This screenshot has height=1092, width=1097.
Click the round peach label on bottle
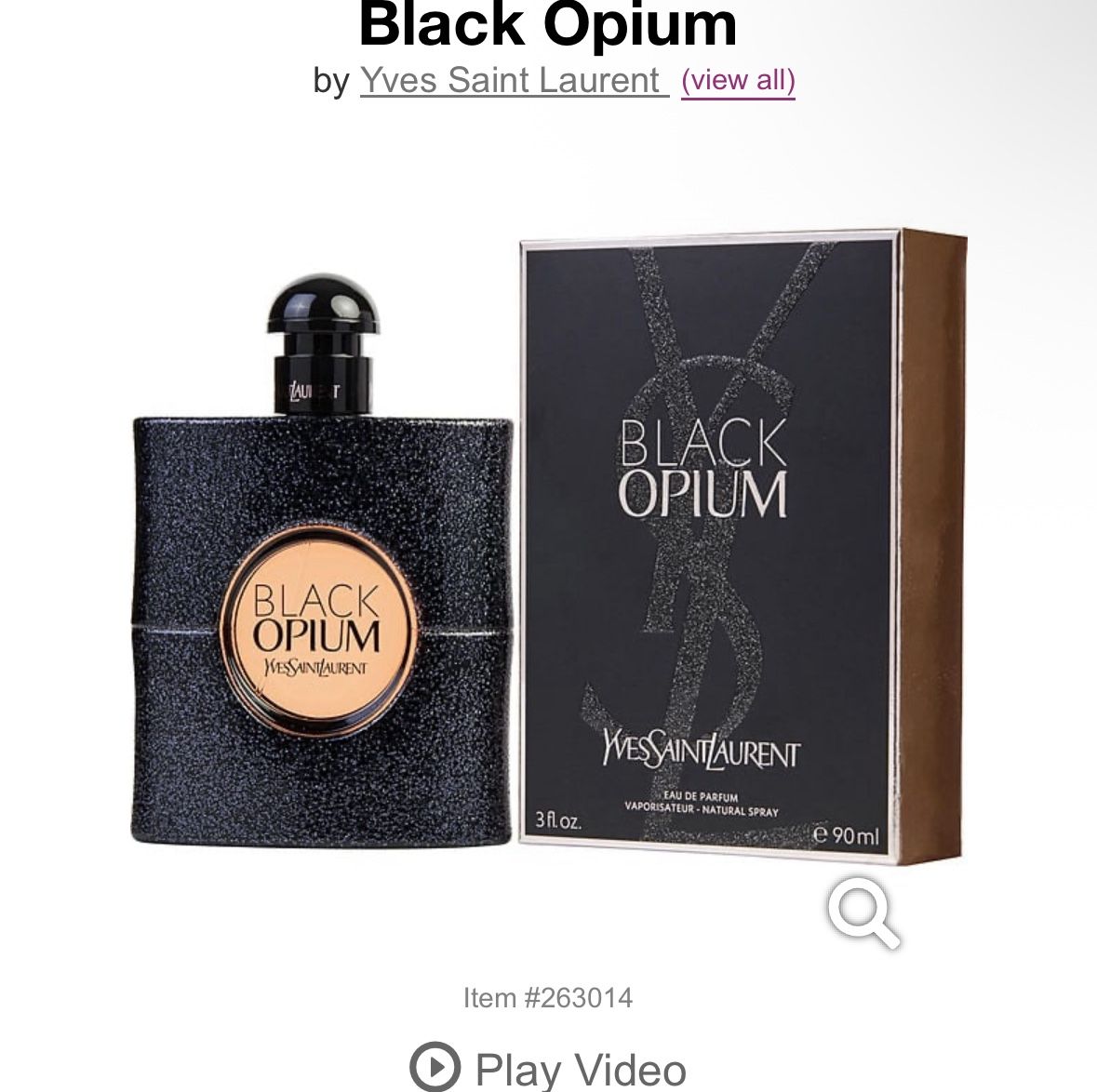pyautogui.click(x=318, y=632)
